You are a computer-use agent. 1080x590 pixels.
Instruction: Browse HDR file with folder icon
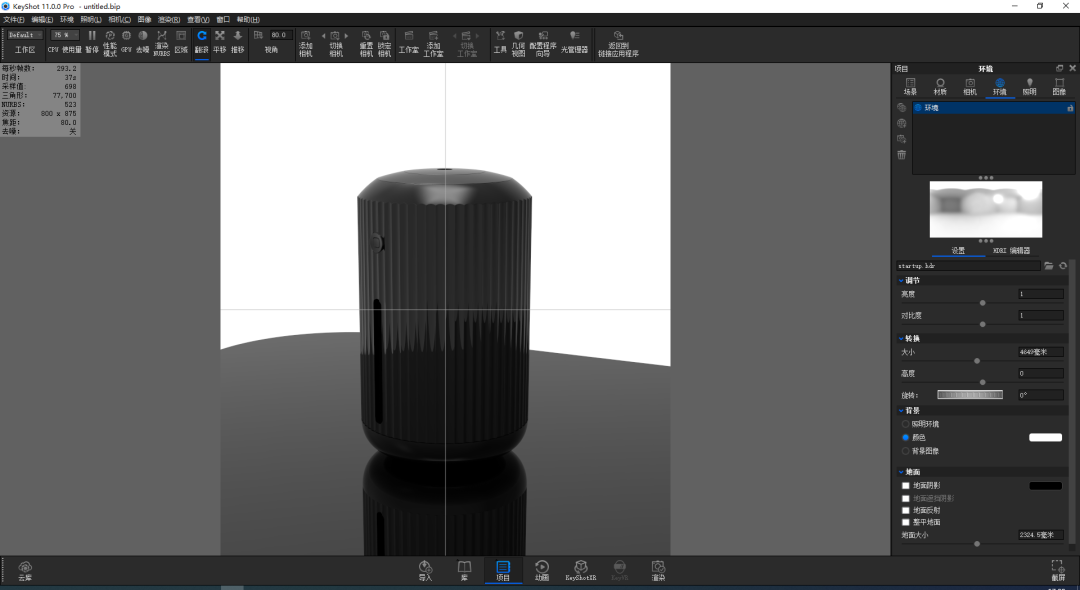pyautogui.click(x=1048, y=266)
